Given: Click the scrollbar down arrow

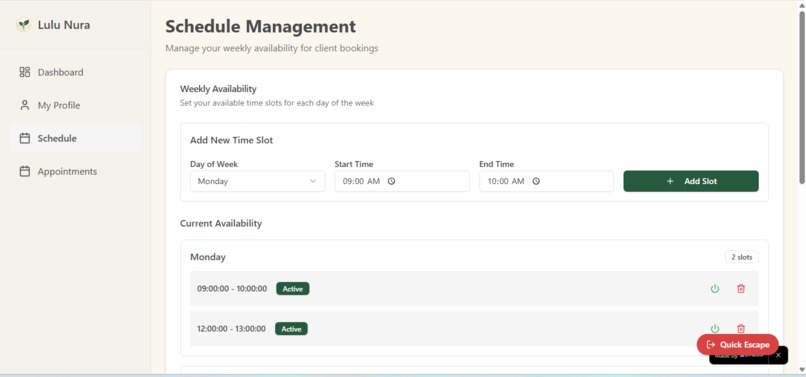Looking at the screenshot, I should tap(802, 370).
